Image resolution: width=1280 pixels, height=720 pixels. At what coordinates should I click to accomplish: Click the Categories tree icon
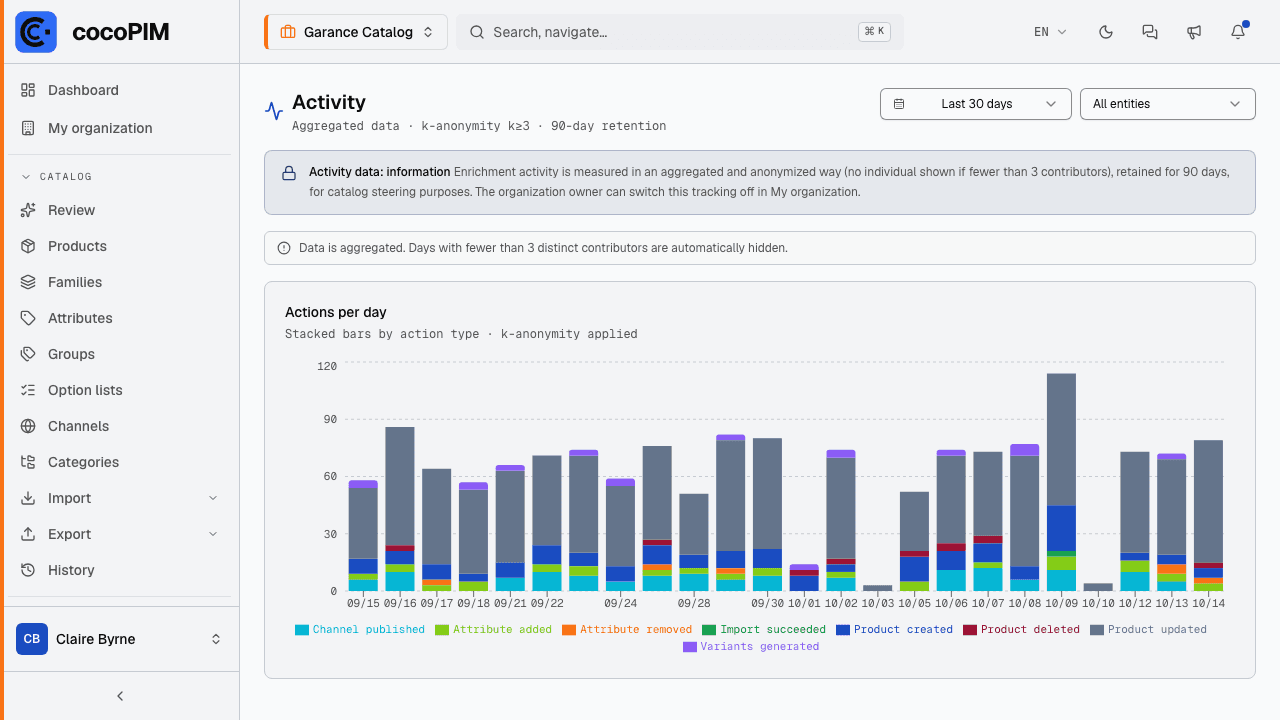(x=28, y=462)
